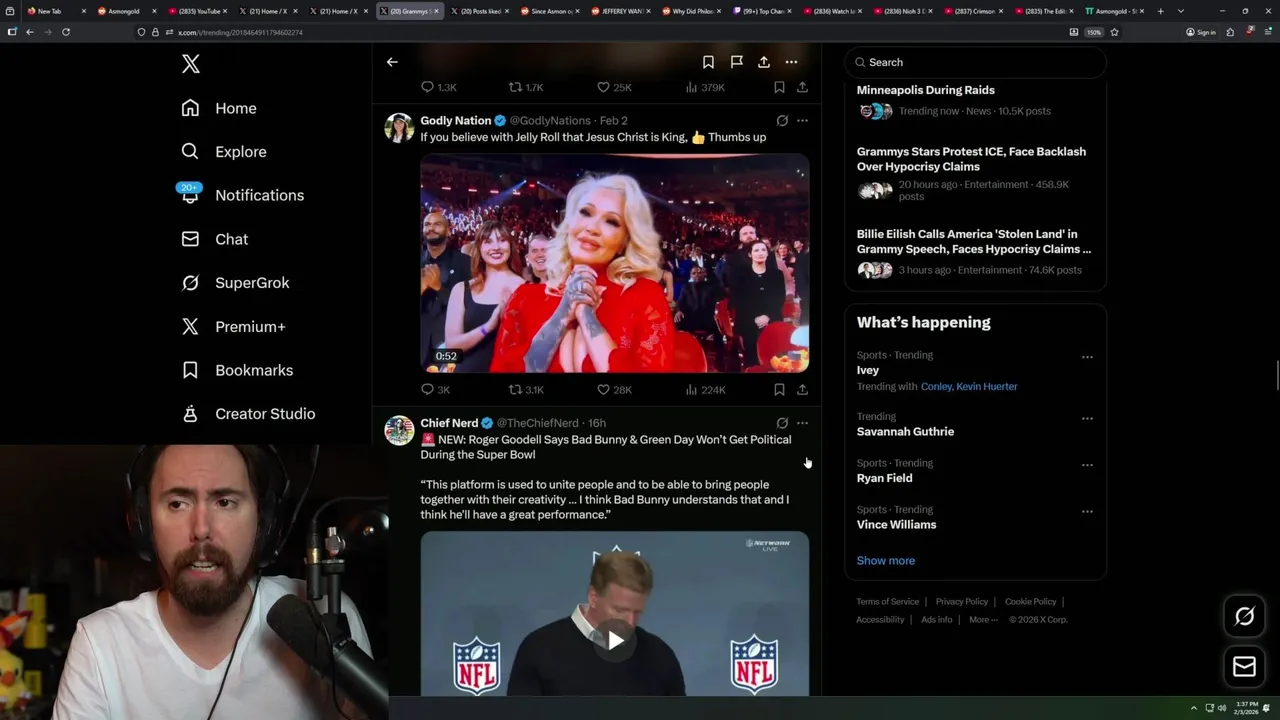Click Sign in on browser toolbar
This screenshot has width=1280, height=720.
tap(1201, 32)
